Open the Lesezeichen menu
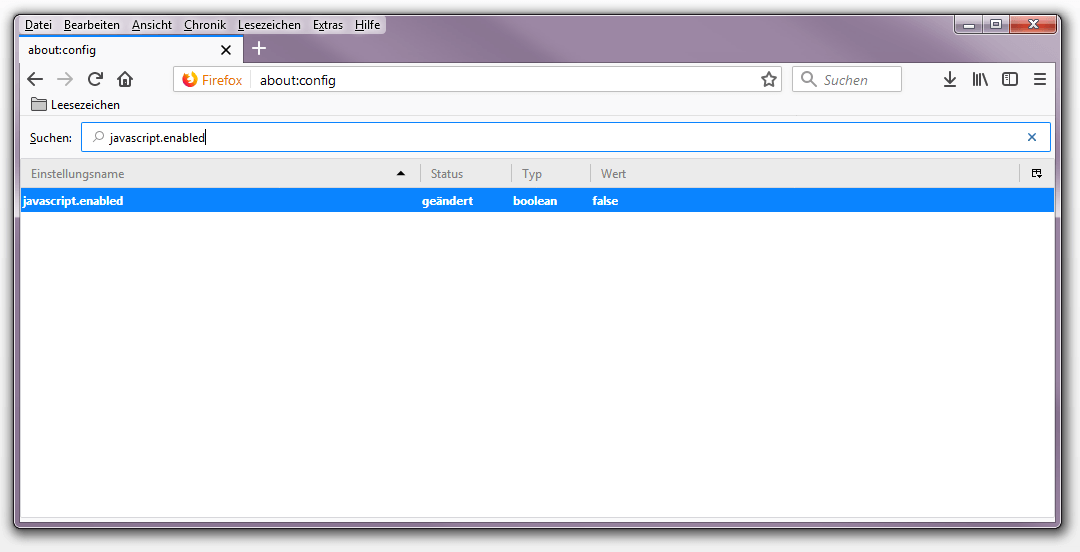The width and height of the screenshot is (1080, 552). (x=269, y=25)
